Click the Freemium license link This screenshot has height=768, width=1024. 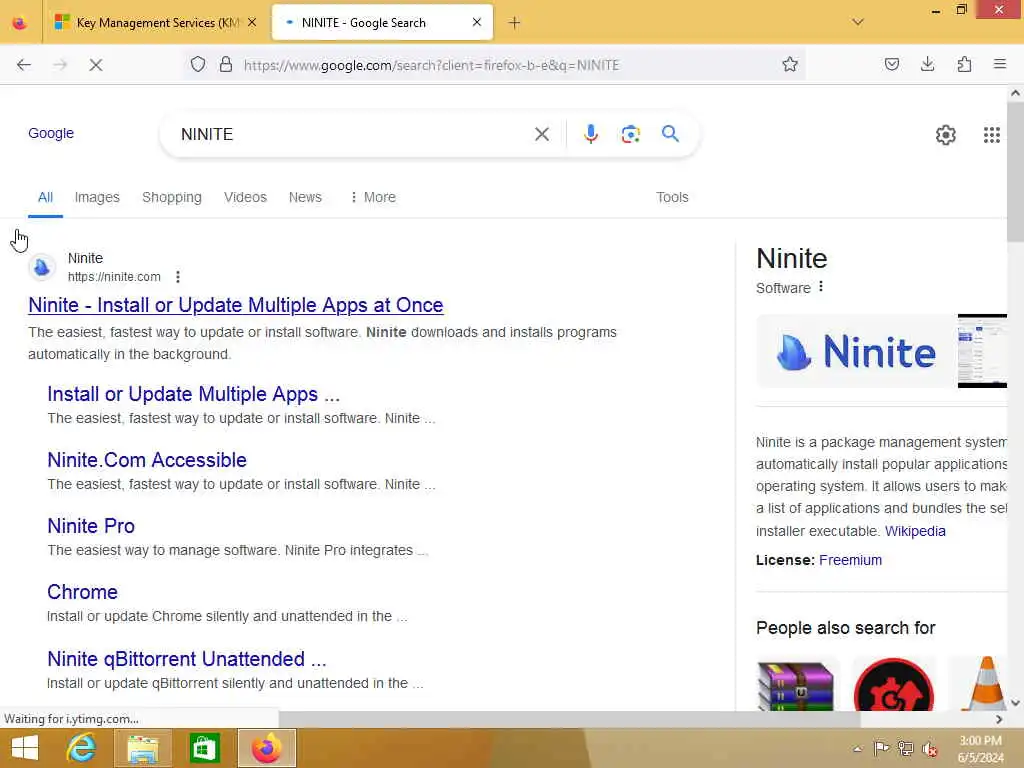[x=850, y=560]
